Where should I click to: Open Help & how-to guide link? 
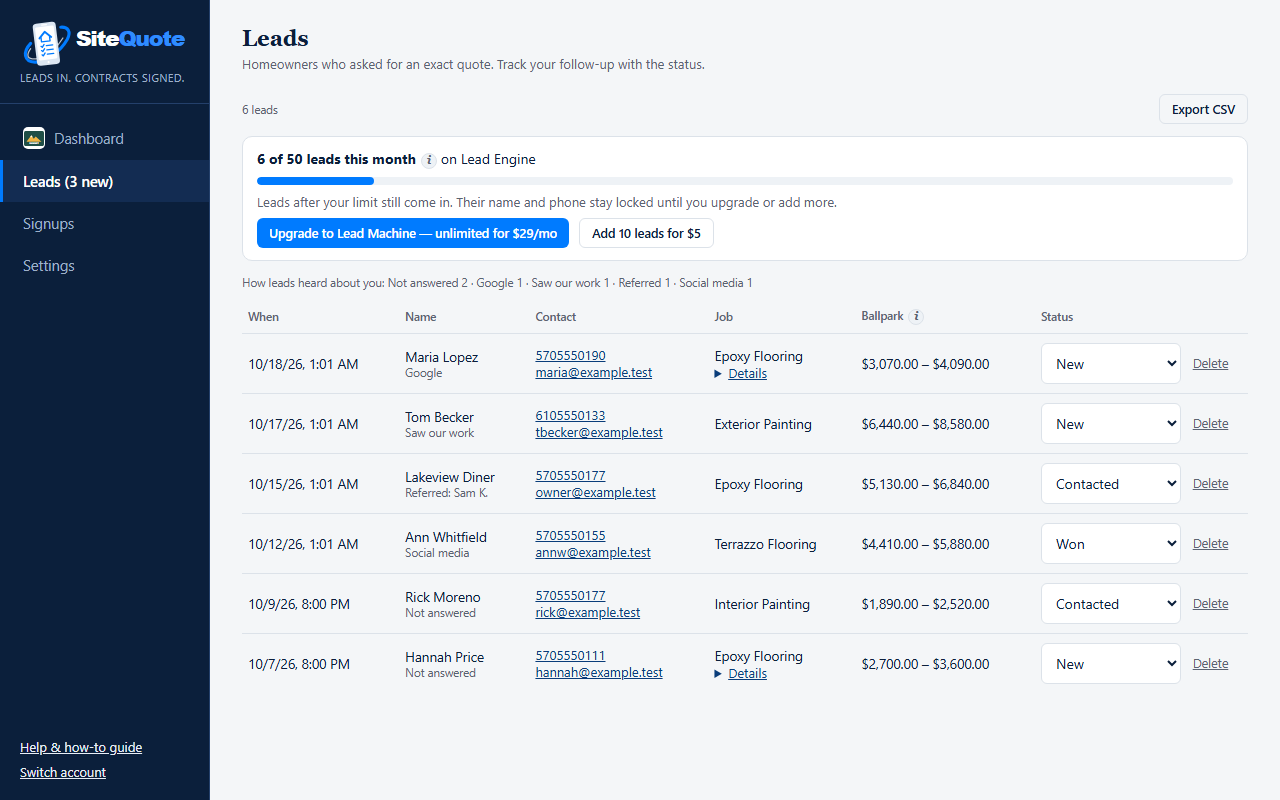tap(81, 748)
